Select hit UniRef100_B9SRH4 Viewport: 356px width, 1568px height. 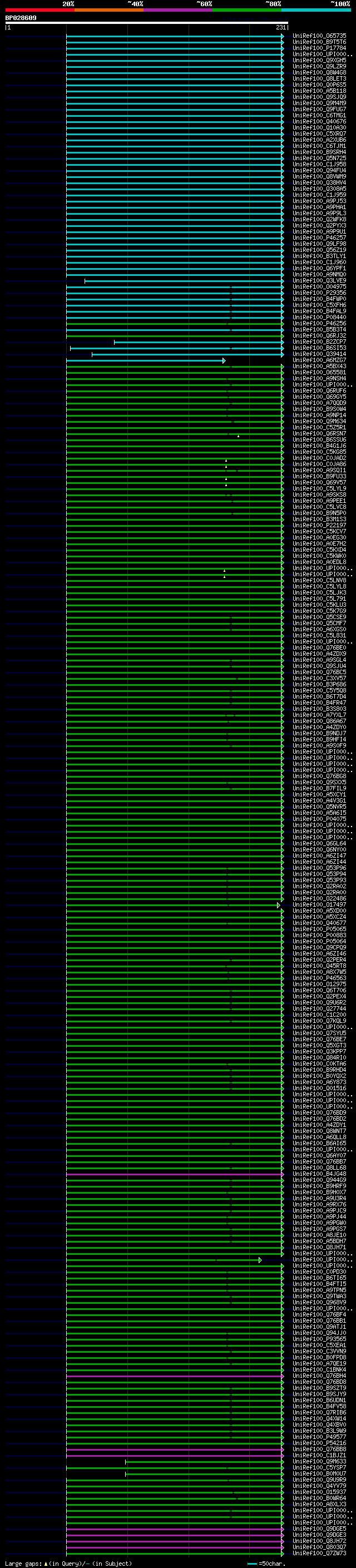(x=319, y=152)
